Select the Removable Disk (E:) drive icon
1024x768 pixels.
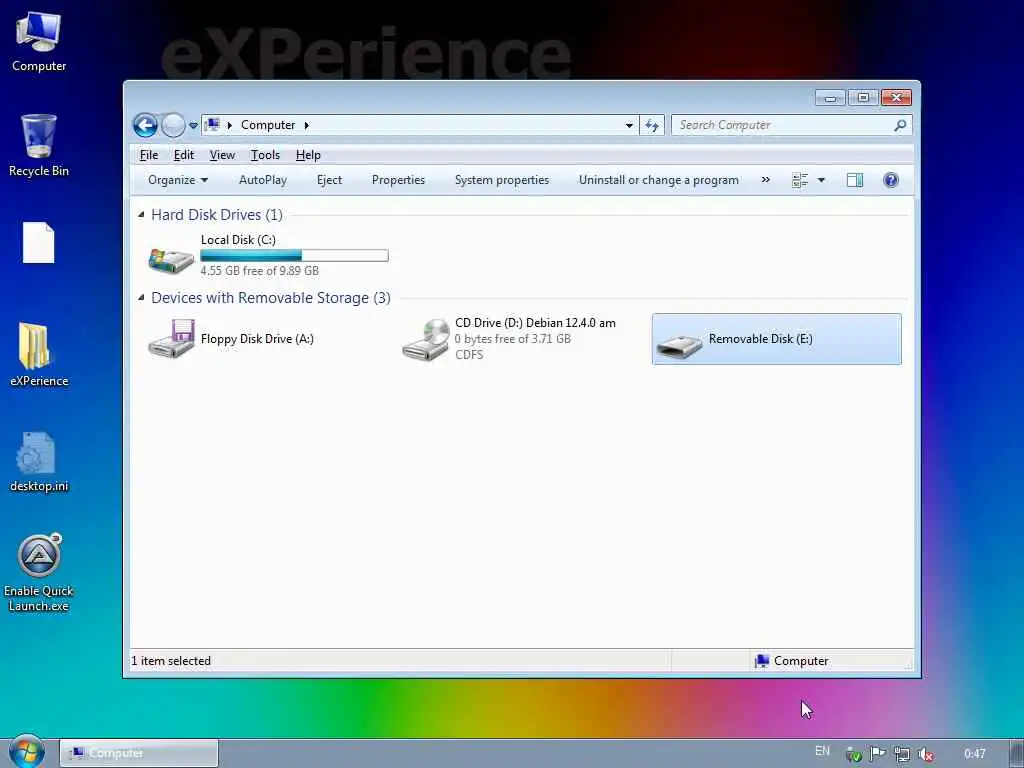point(679,345)
